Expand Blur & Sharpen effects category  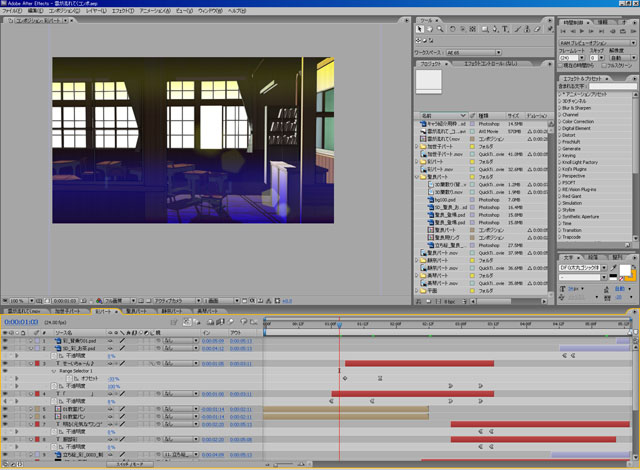(x=560, y=108)
